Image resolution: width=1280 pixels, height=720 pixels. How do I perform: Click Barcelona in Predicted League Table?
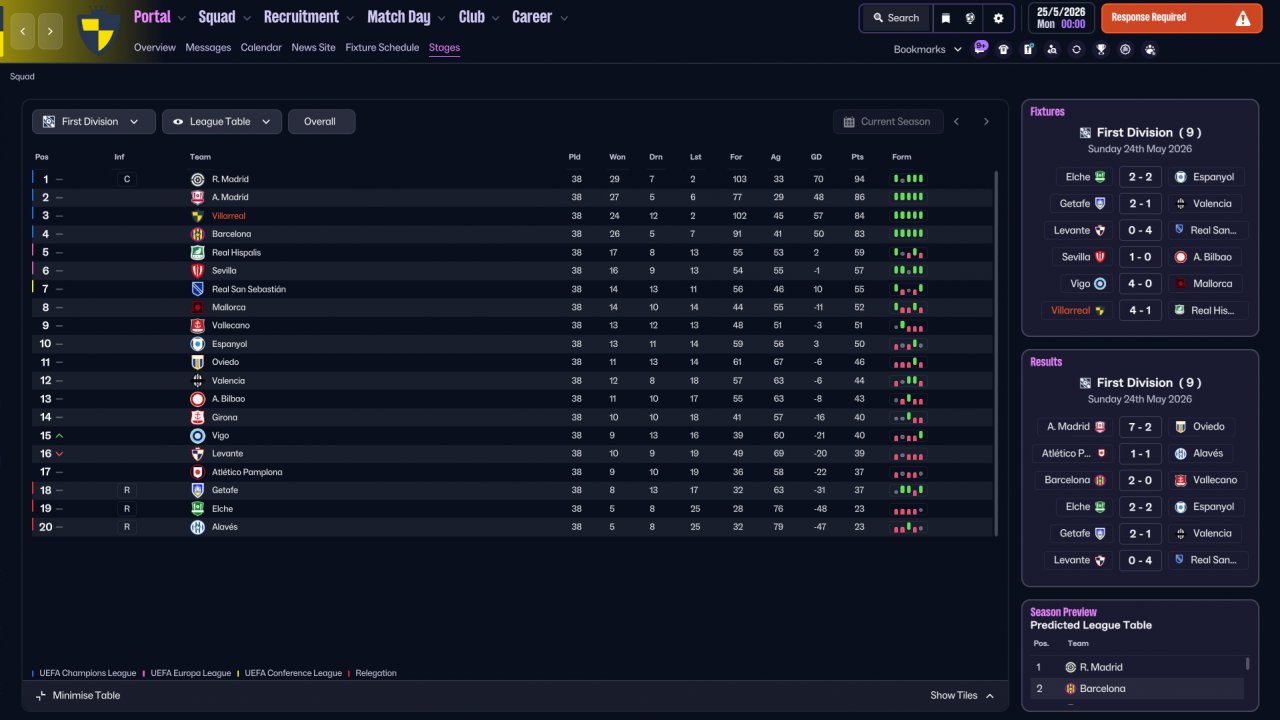(x=1102, y=689)
